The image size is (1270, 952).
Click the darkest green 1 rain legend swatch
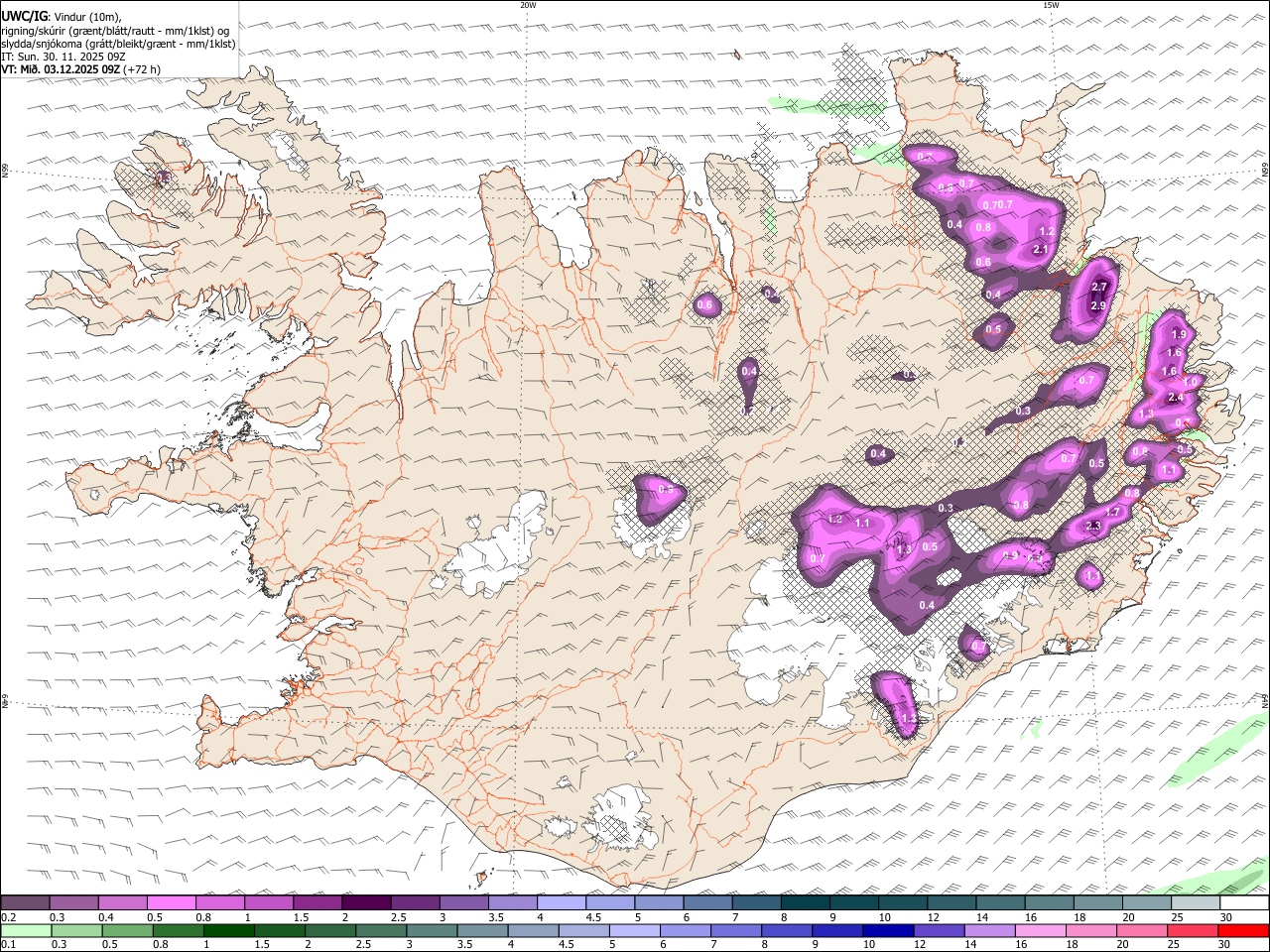pyautogui.click(x=229, y=931)
